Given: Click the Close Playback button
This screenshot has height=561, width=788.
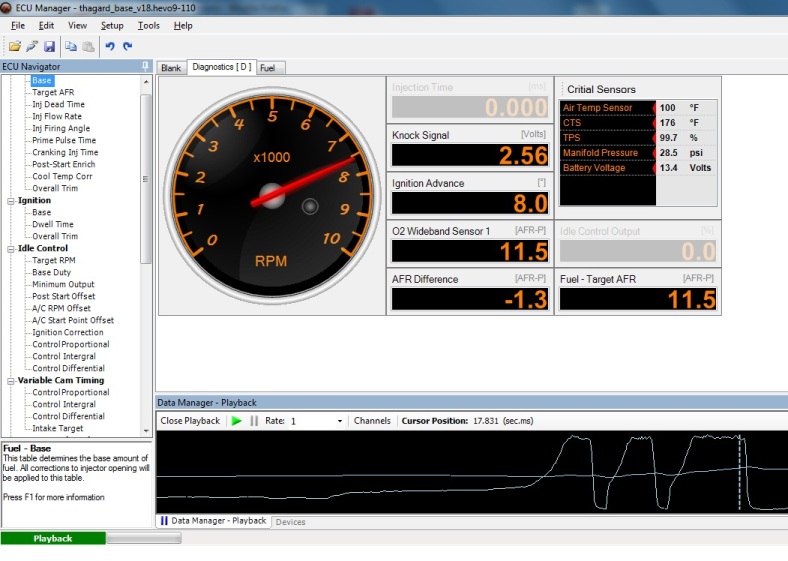Looking at the screenshot, I should (190, 421).
